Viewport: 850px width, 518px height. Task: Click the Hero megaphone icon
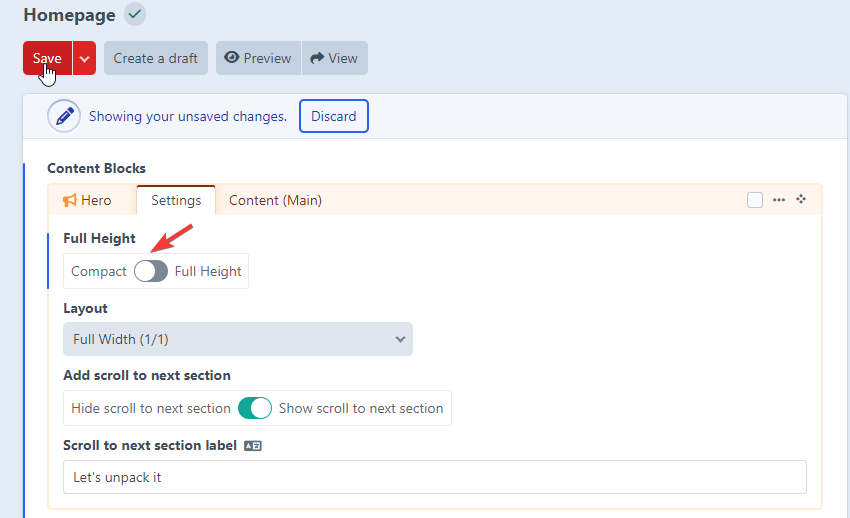70,200
